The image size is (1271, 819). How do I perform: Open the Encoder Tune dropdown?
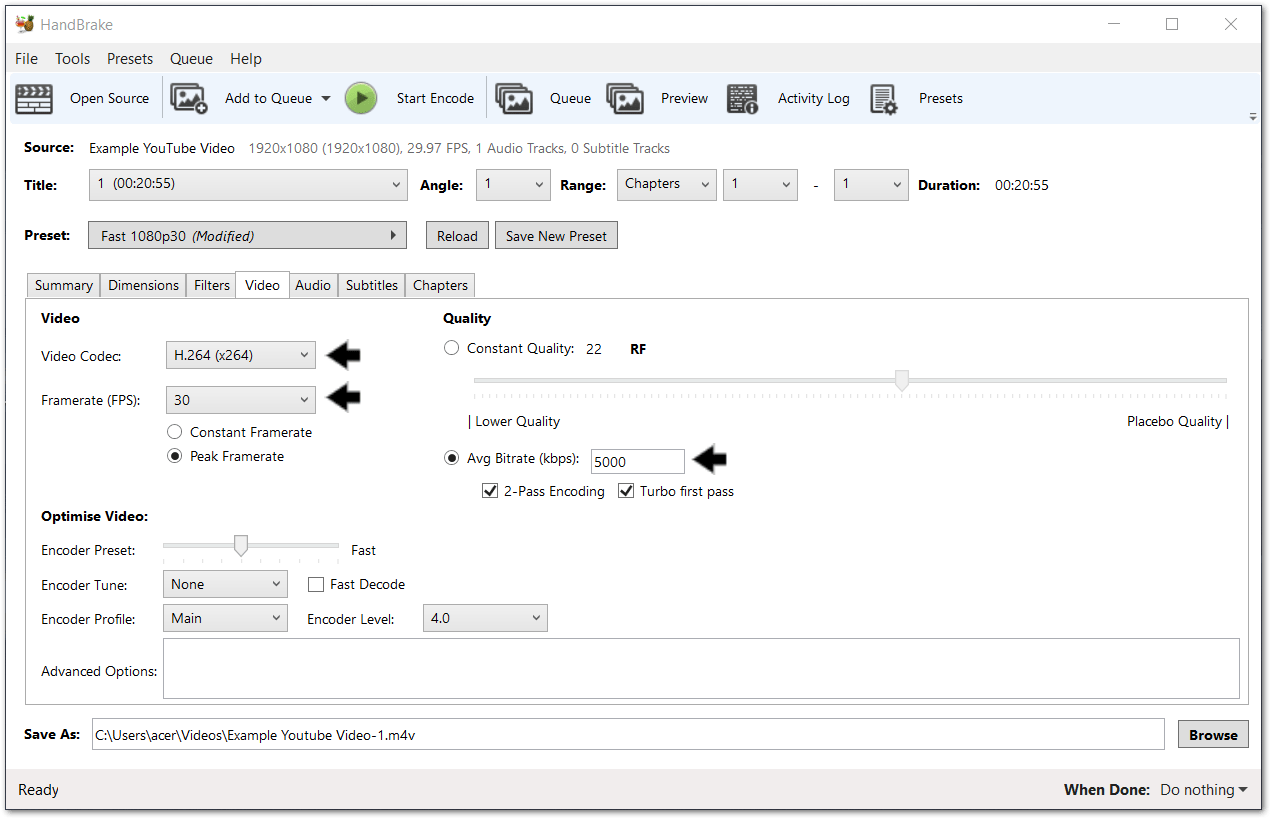point(225,584)
